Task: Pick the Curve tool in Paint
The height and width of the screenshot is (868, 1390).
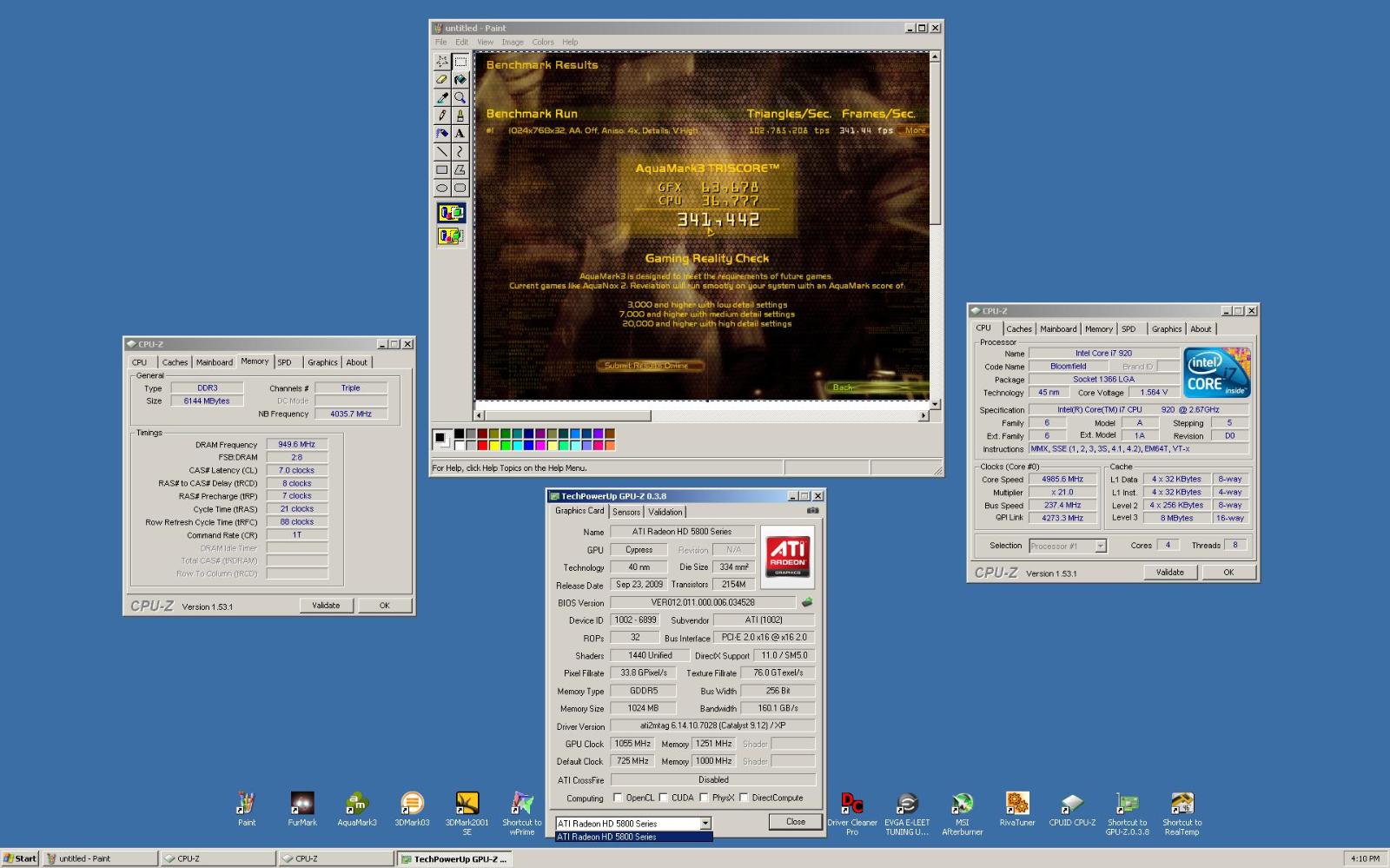Action: pyautogui.click(x=460, y=152)
